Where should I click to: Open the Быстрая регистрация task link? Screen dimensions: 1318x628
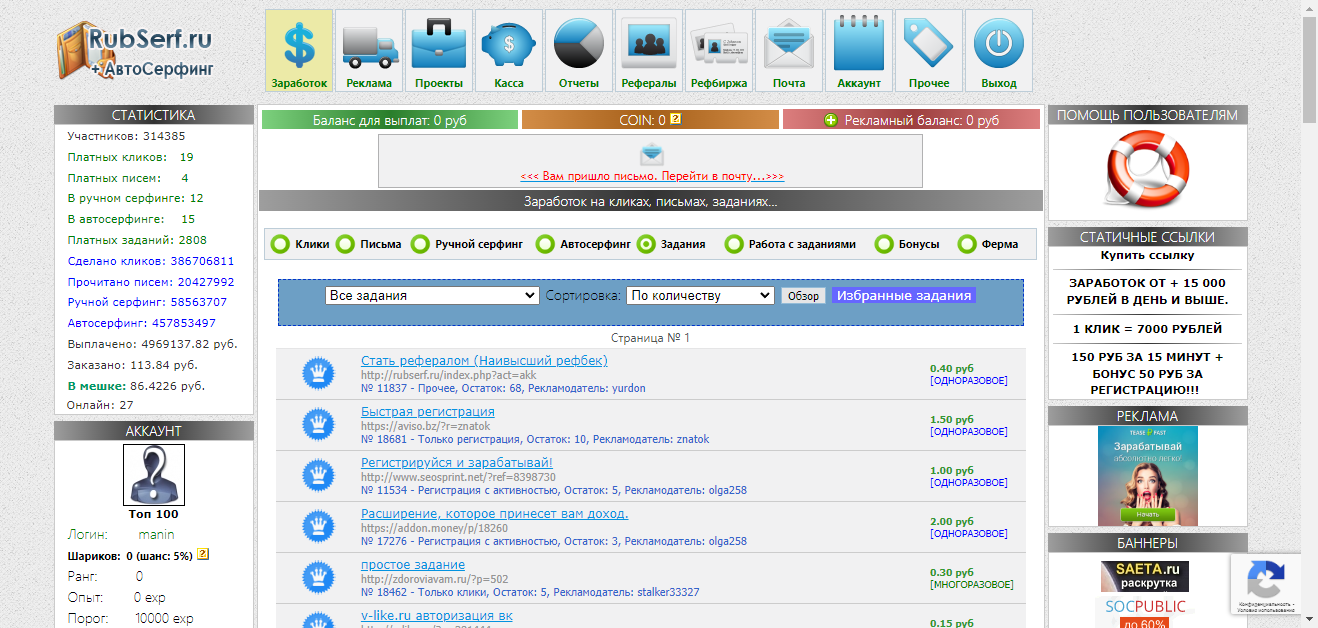[428, 412]
